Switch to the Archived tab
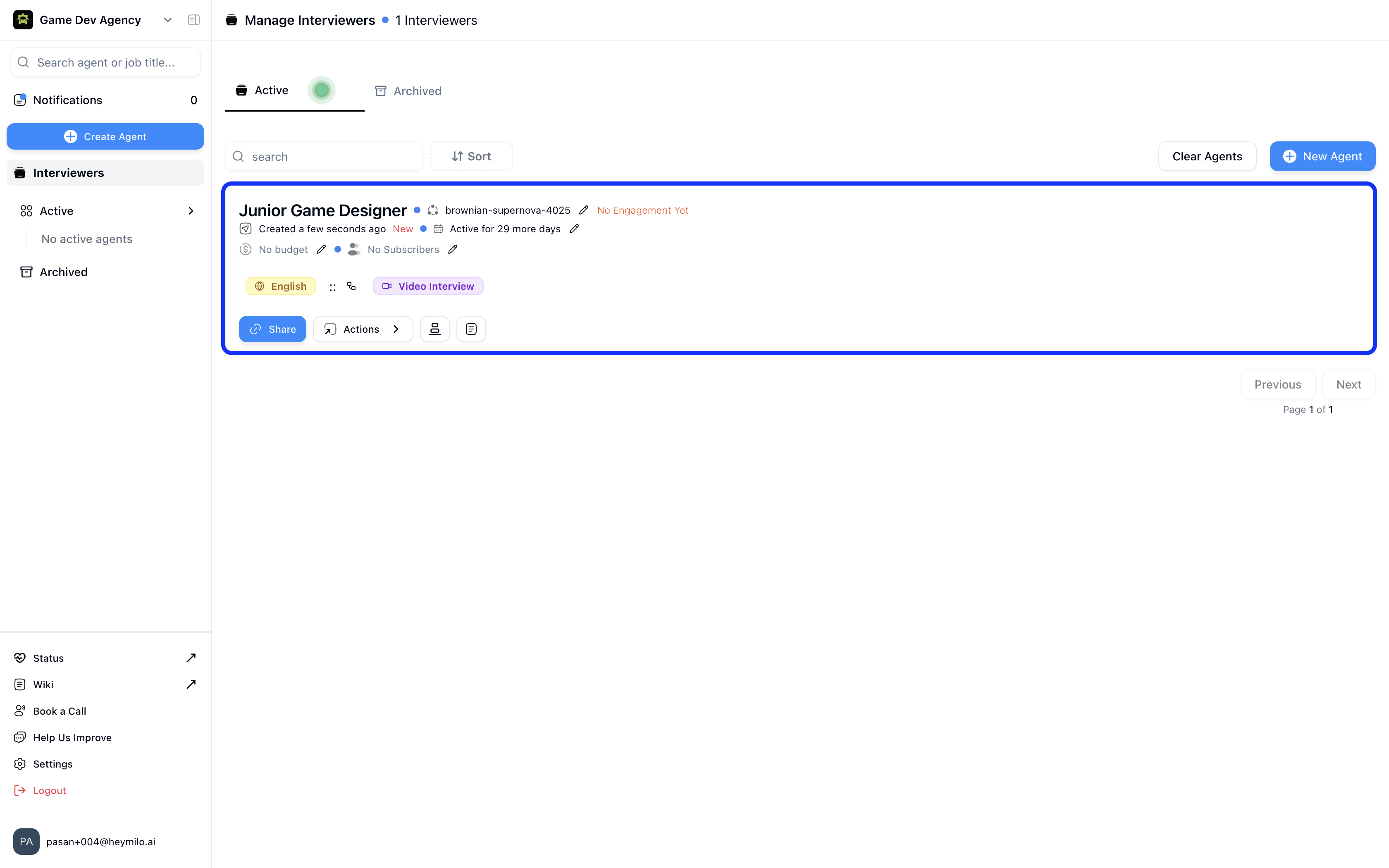The image size is (1389, 868). coord(408,91)
